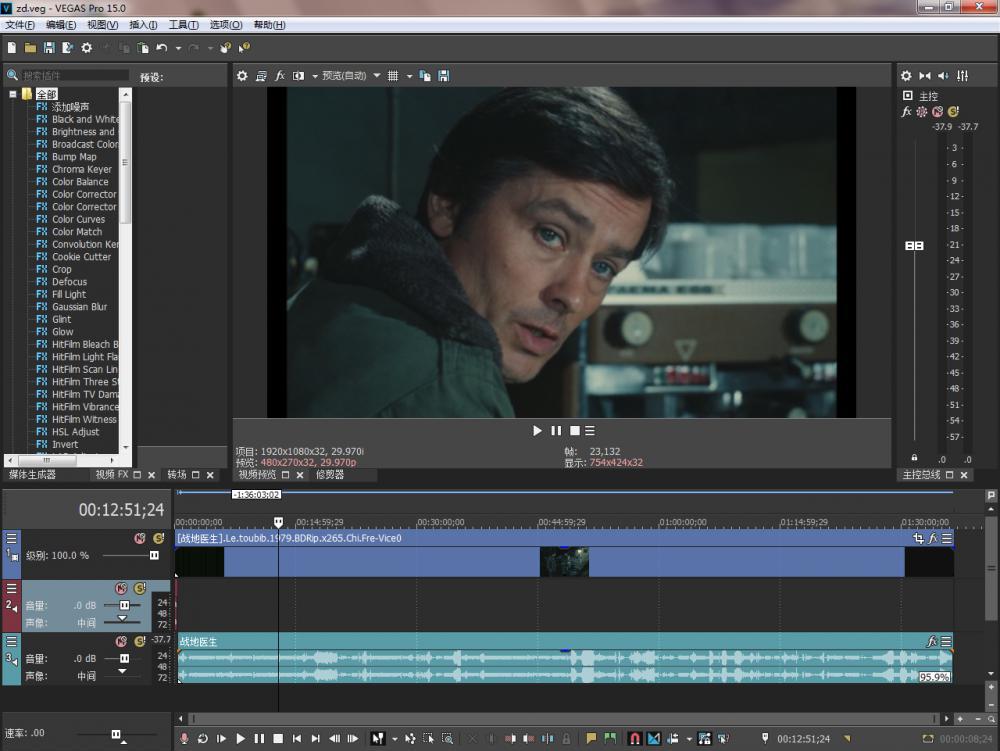The image size is (1000, 751).
Task: Open the split screen view dropdown arrow
Action: coord(314,76)
